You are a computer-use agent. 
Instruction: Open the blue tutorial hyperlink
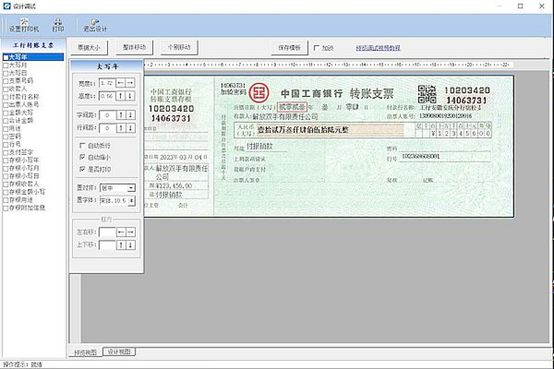point(378,48)
